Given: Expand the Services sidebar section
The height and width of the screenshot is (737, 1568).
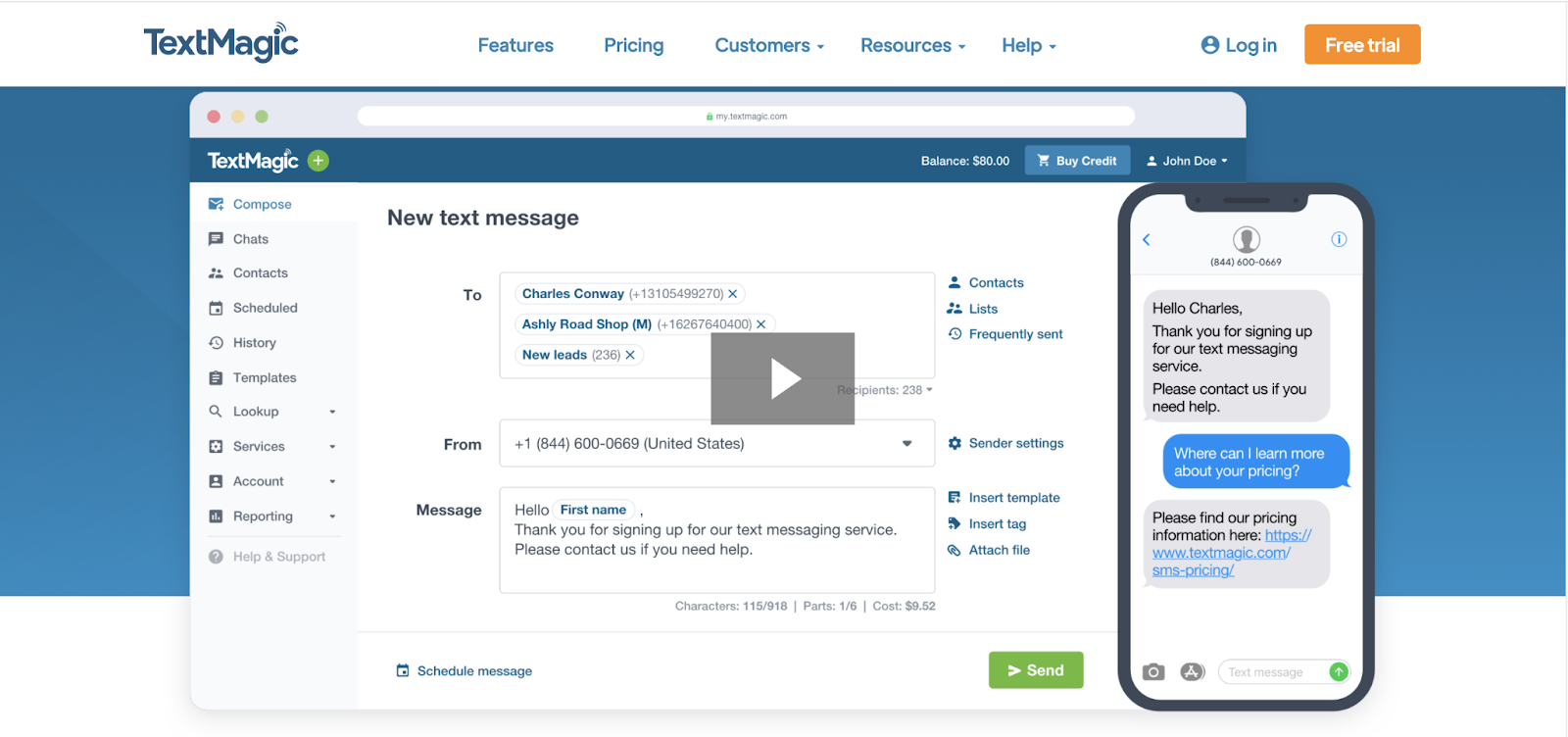Looking at the screenshot, I should tap(273, 446).
